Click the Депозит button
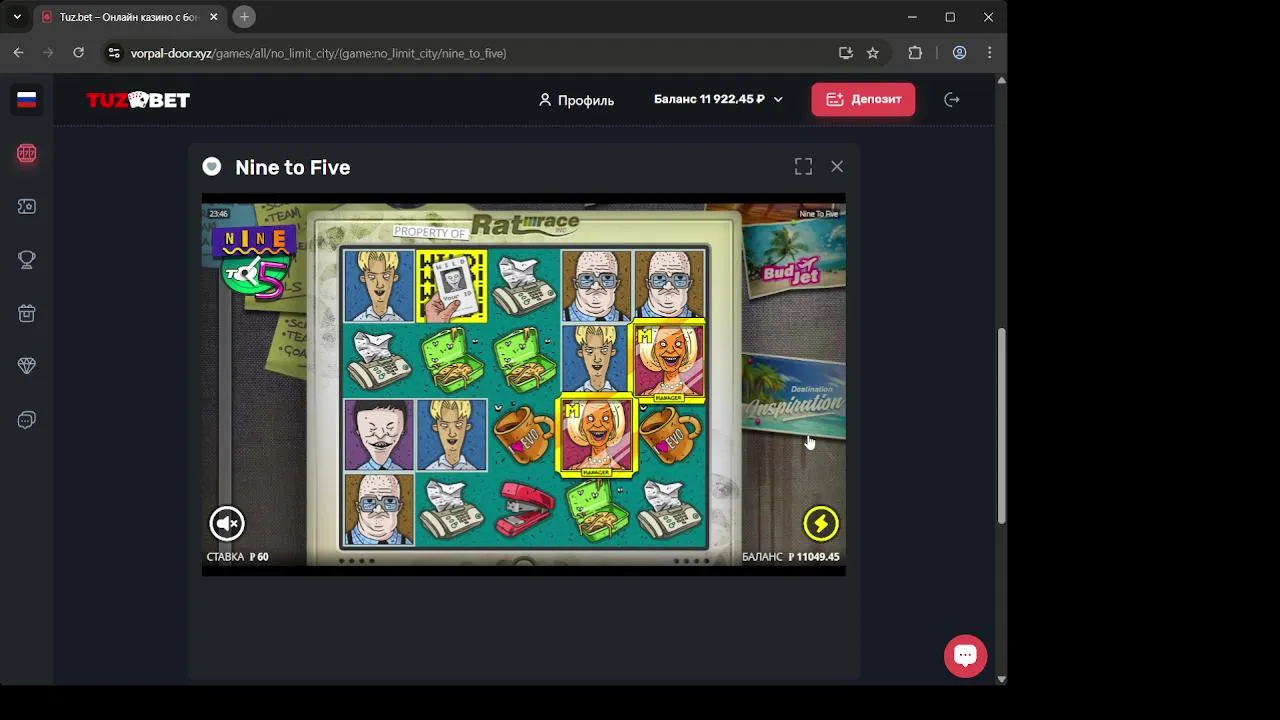1280x720 pixels. click(863, 99)
